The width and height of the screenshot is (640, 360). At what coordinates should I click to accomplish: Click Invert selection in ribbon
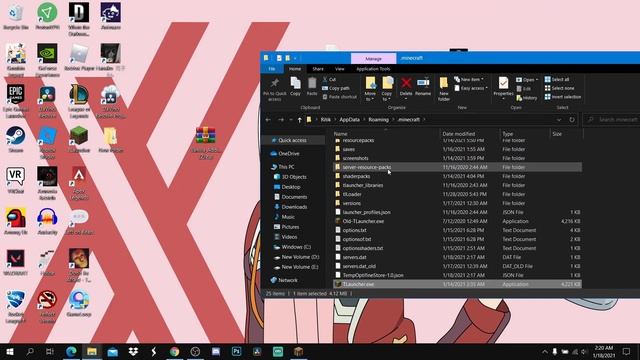pos(563,97)
